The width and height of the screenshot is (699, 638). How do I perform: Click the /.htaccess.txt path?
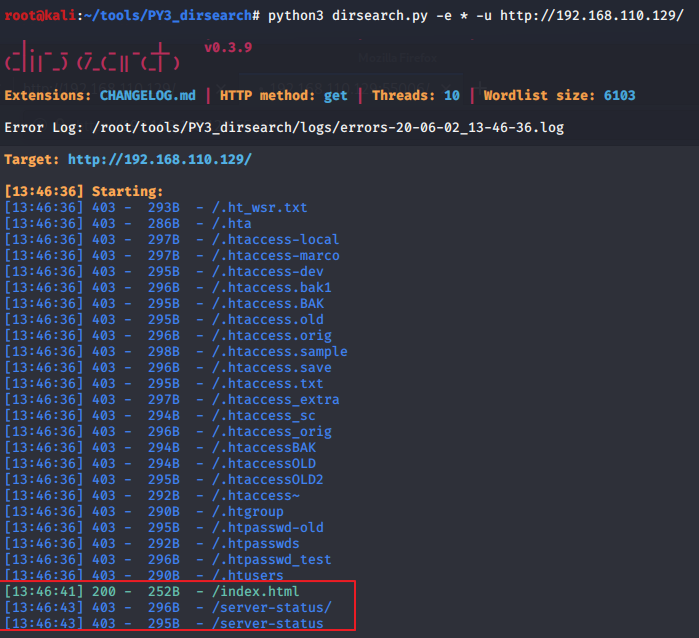(267, 384)
